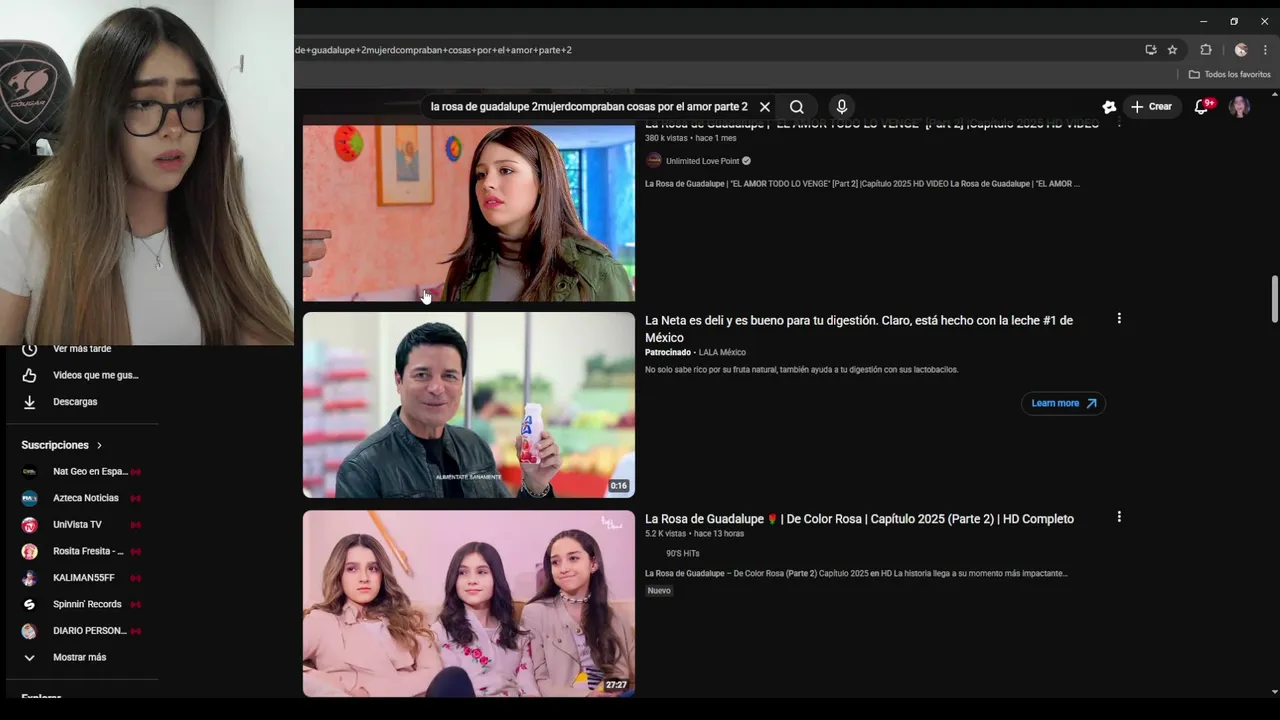
Task: Restore down the browser window
Action: click(1234, 21)
